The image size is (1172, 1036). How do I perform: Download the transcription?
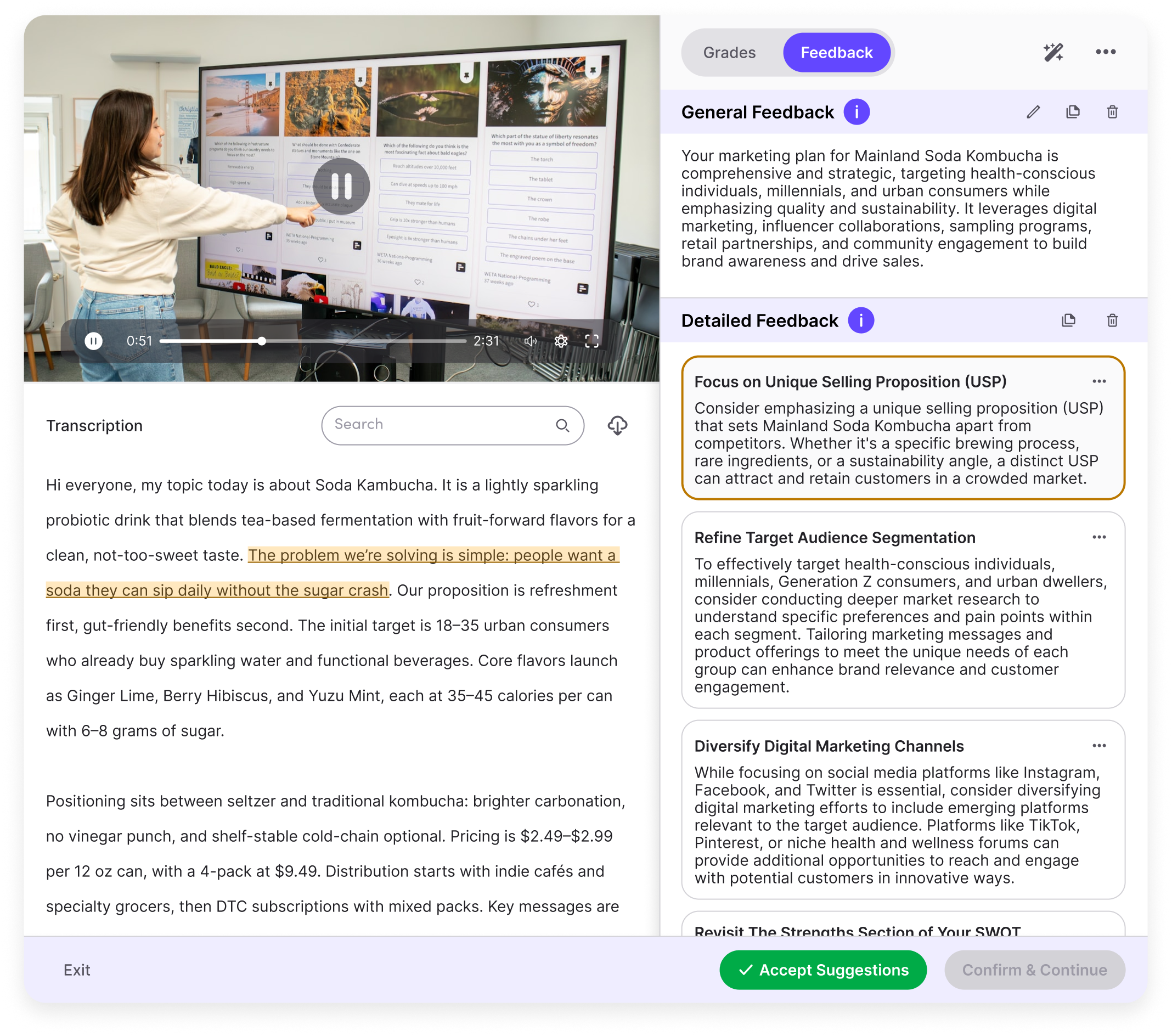(x=617, y=425)
